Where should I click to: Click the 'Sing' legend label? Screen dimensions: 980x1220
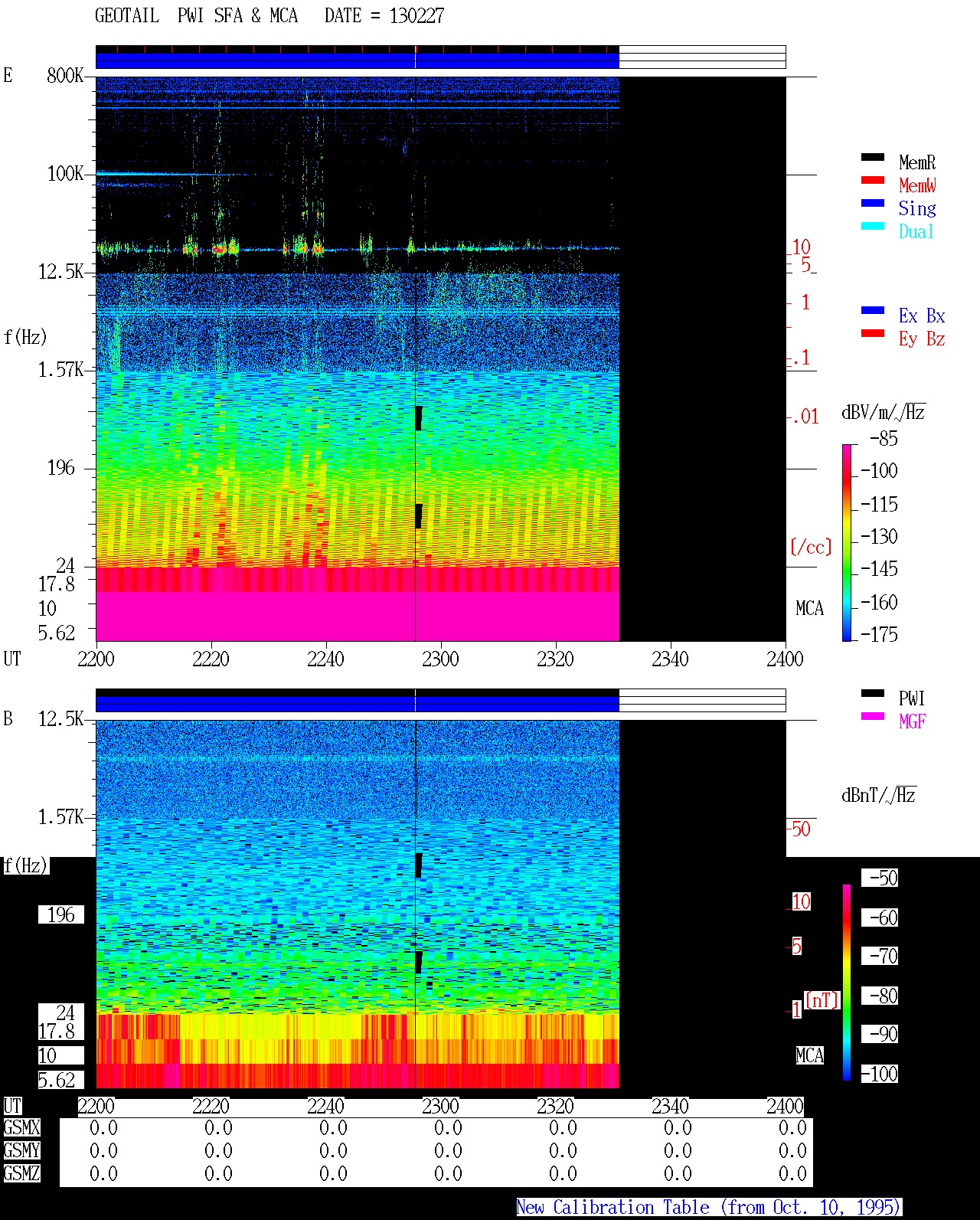pyautogui.click(x=917, y=208)
